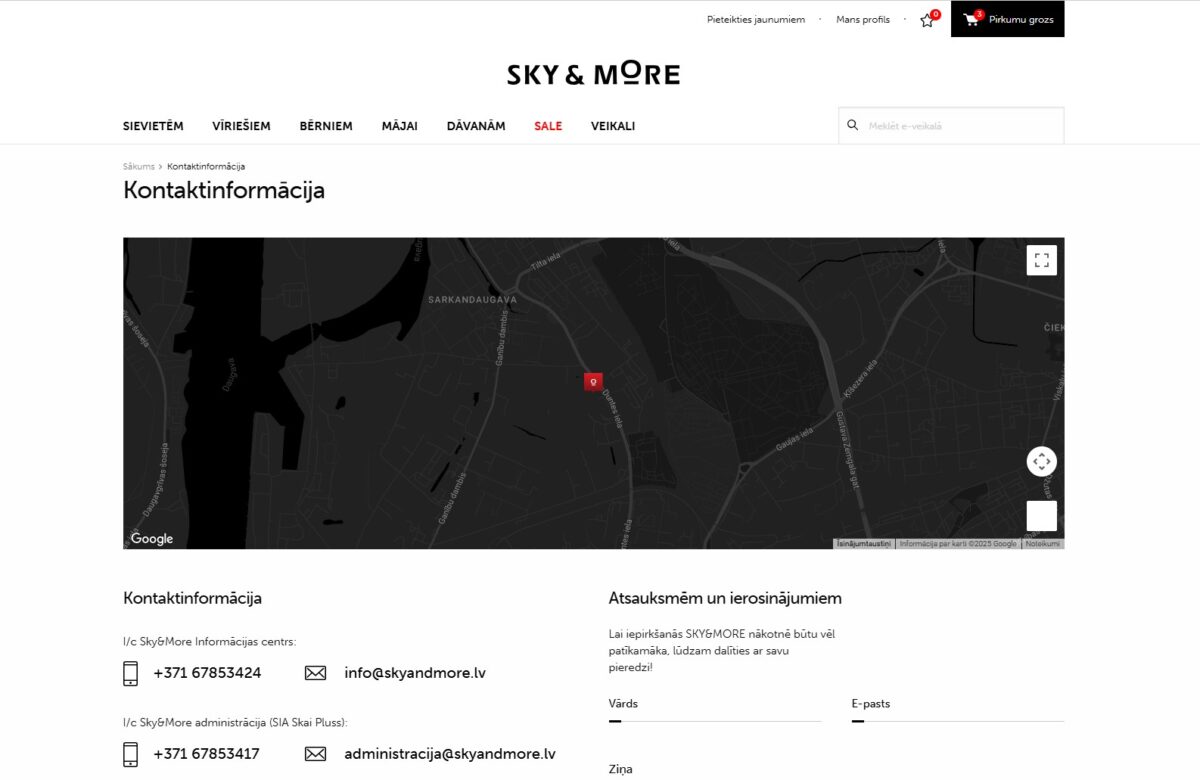Click the favorites star icon
1200x780 pixels.
click(x=926, y=19)
